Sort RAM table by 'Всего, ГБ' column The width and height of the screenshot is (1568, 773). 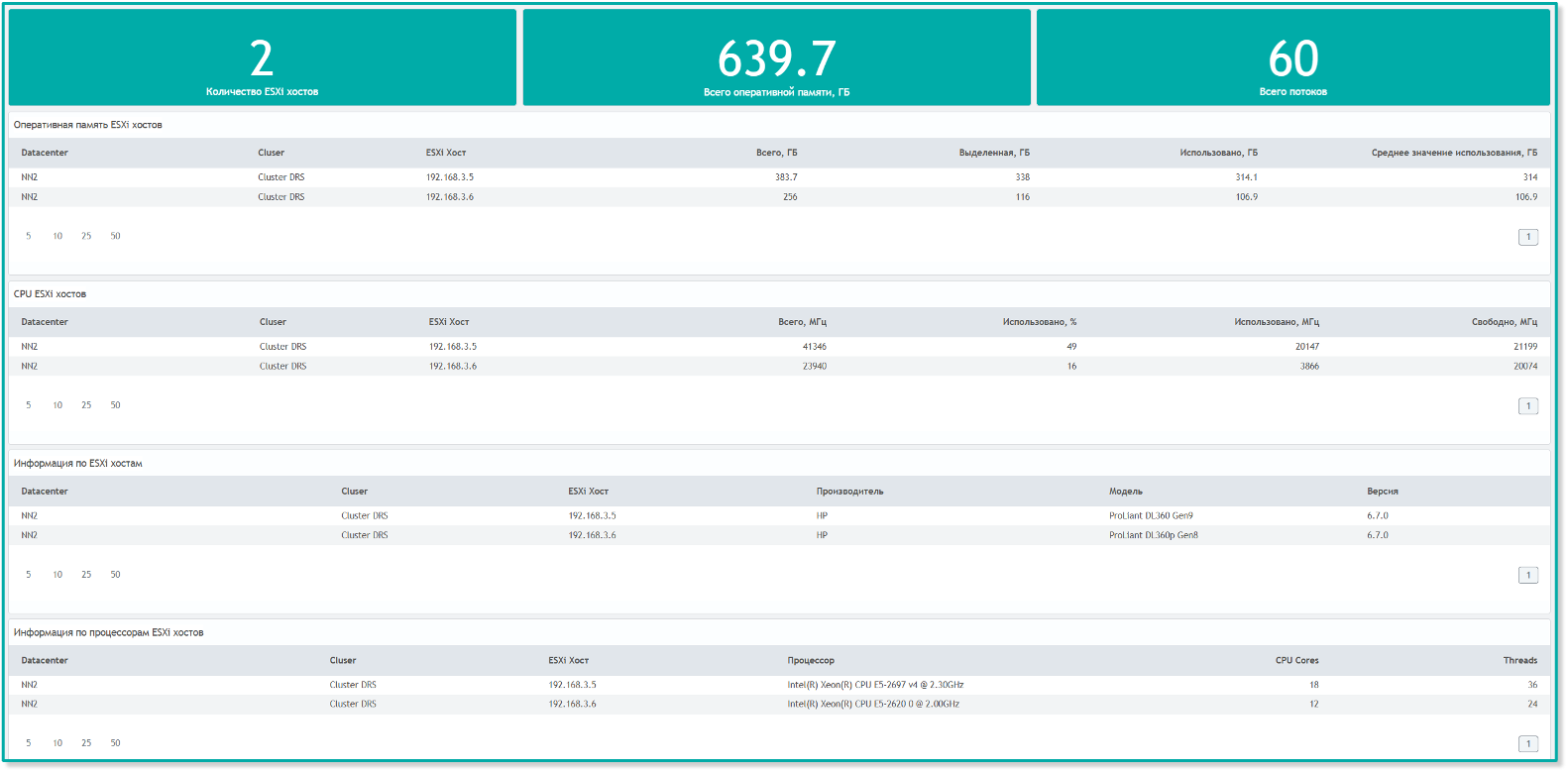[776, 153]
